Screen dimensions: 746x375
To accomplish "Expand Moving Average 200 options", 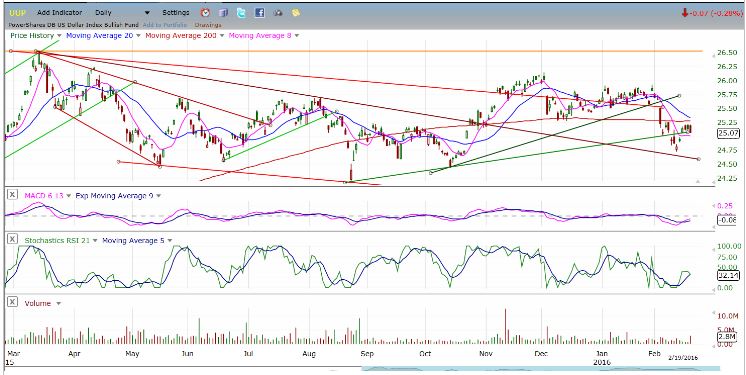I will point(222,36).
